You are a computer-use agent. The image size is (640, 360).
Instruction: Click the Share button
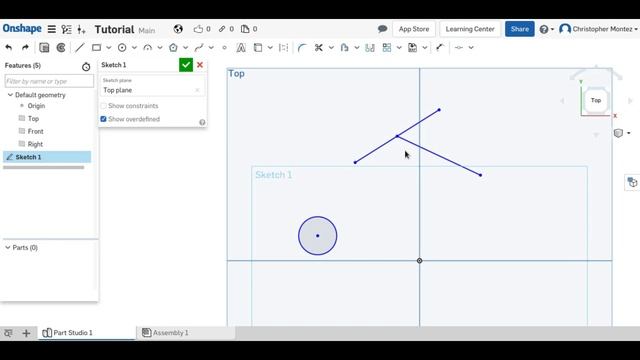tap(520, 29)
